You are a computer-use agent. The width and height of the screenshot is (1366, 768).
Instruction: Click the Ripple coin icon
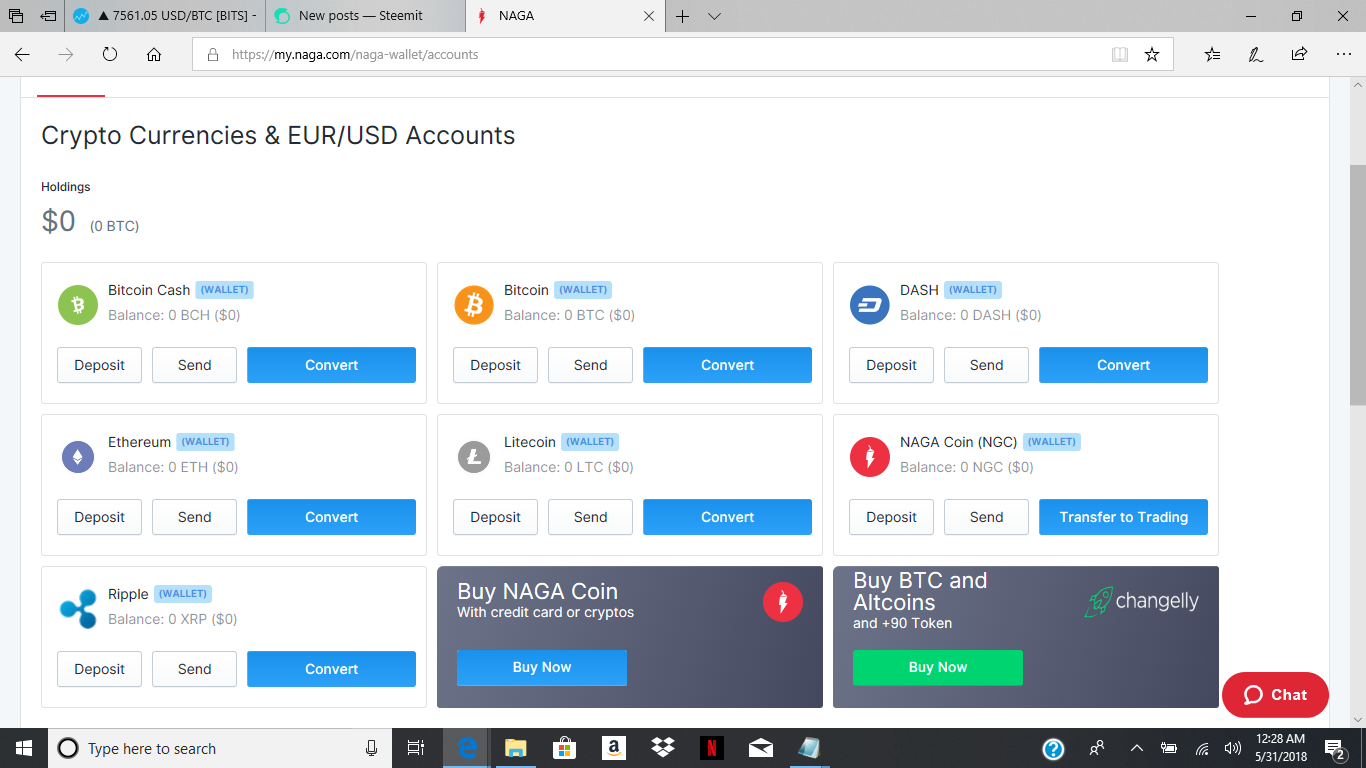pos(78,609)
